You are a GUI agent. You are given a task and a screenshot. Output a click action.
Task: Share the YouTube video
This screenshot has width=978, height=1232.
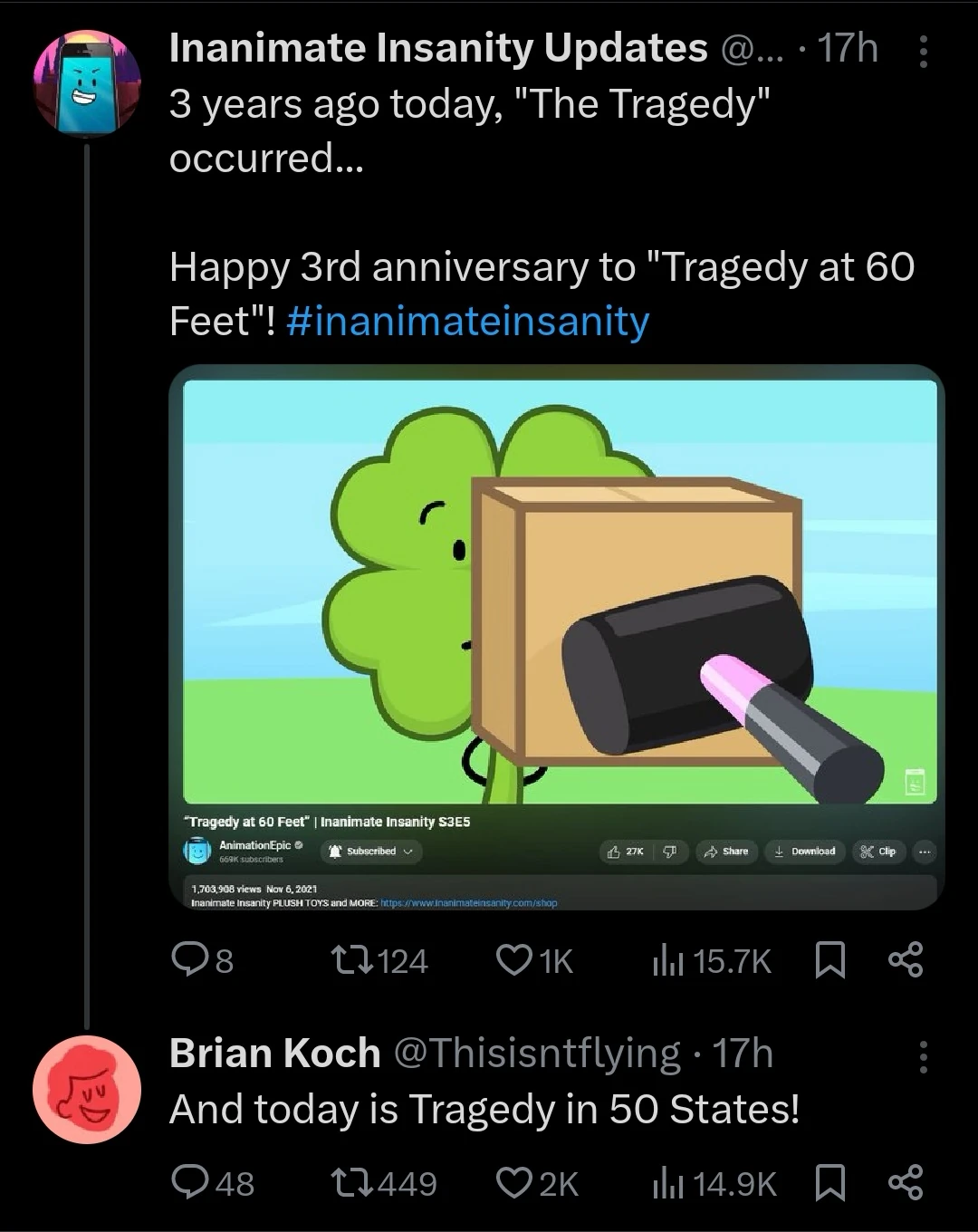pos(726,852)
